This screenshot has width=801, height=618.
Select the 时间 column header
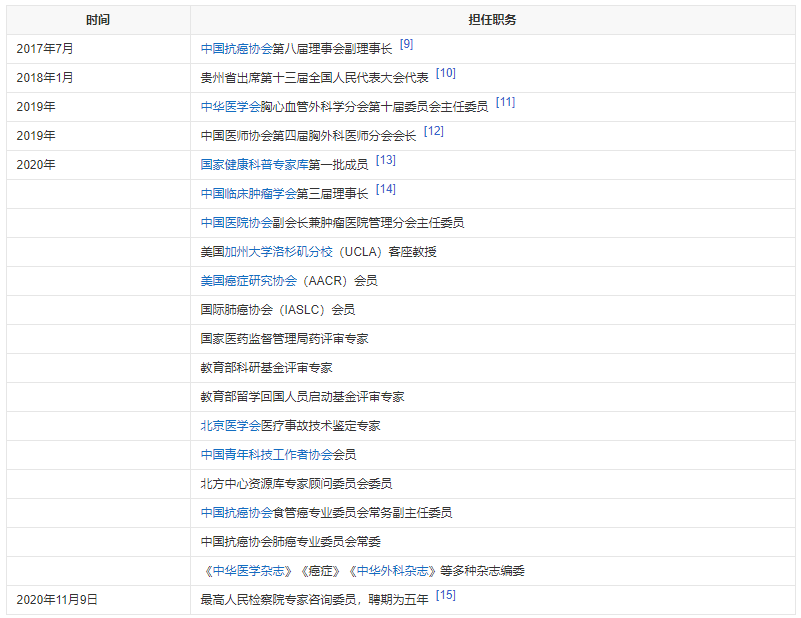coord(98,20)
